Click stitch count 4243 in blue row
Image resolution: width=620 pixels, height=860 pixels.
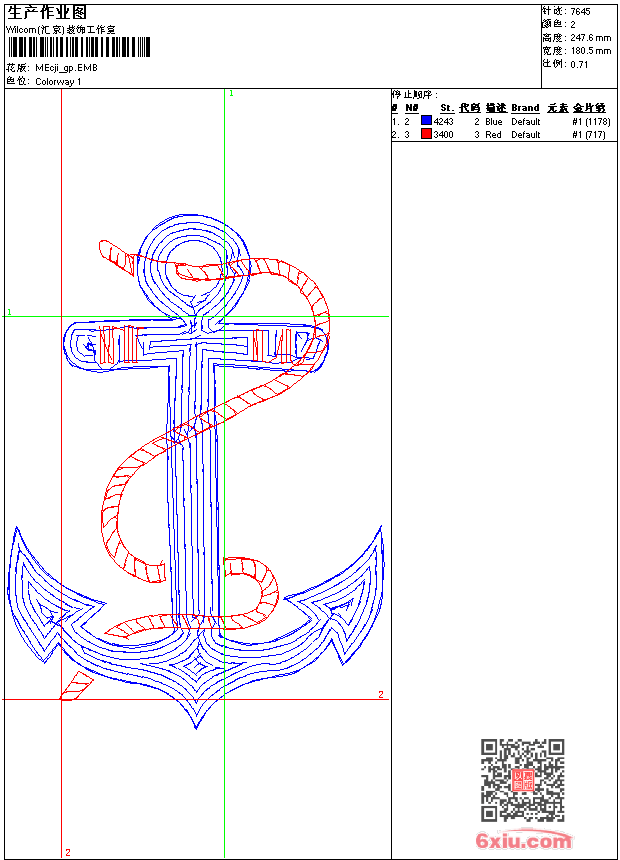[x=443, y=121]
